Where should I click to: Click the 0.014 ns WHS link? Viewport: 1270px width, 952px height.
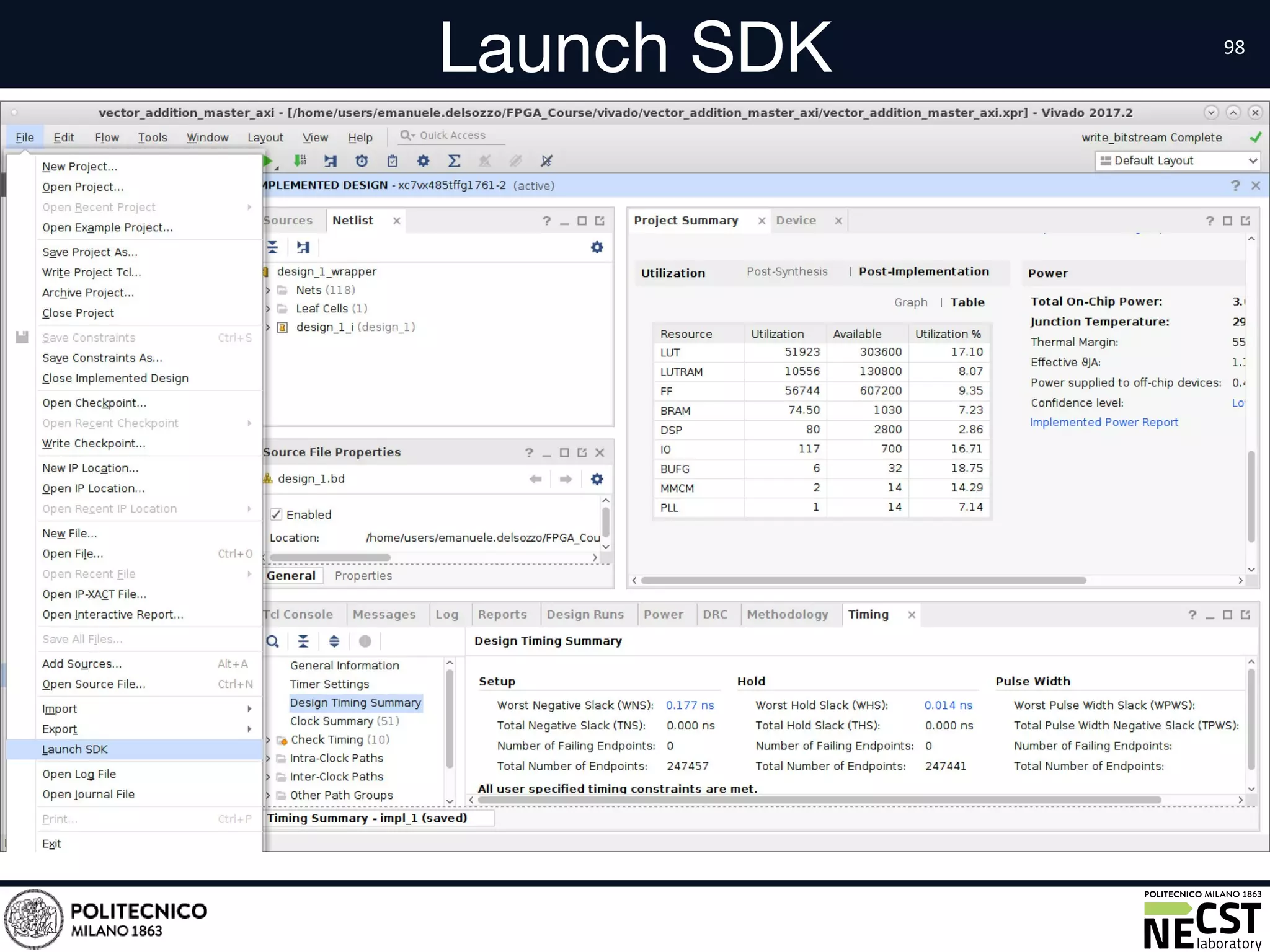click(948, 705)
